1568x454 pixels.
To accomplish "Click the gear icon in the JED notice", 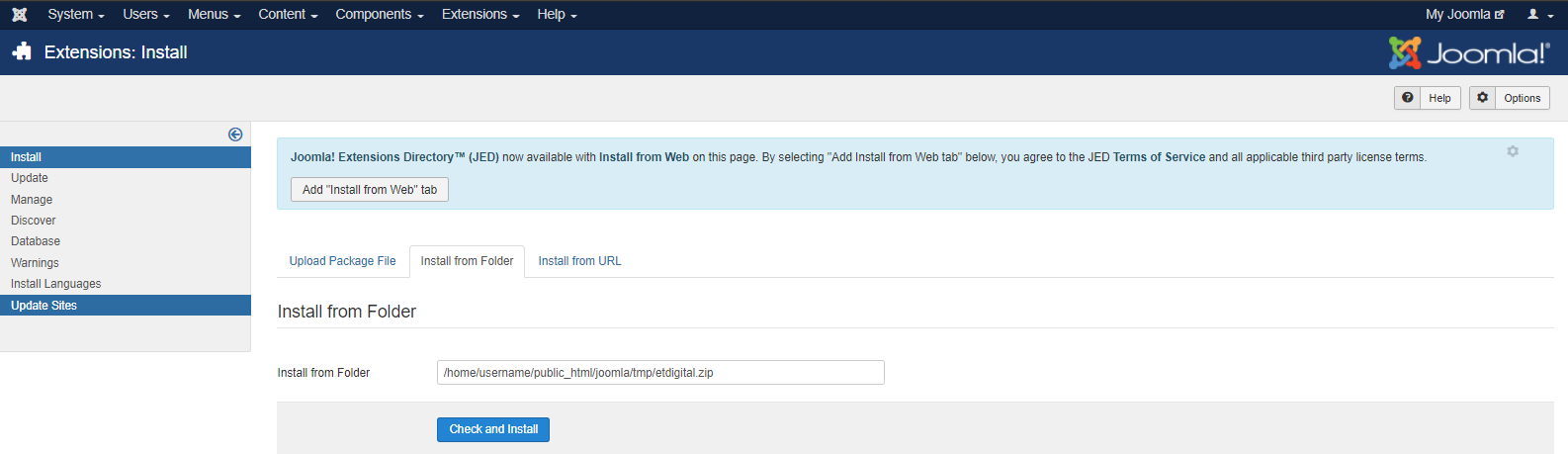I will pyautogui.click(x=1513, y=151).
